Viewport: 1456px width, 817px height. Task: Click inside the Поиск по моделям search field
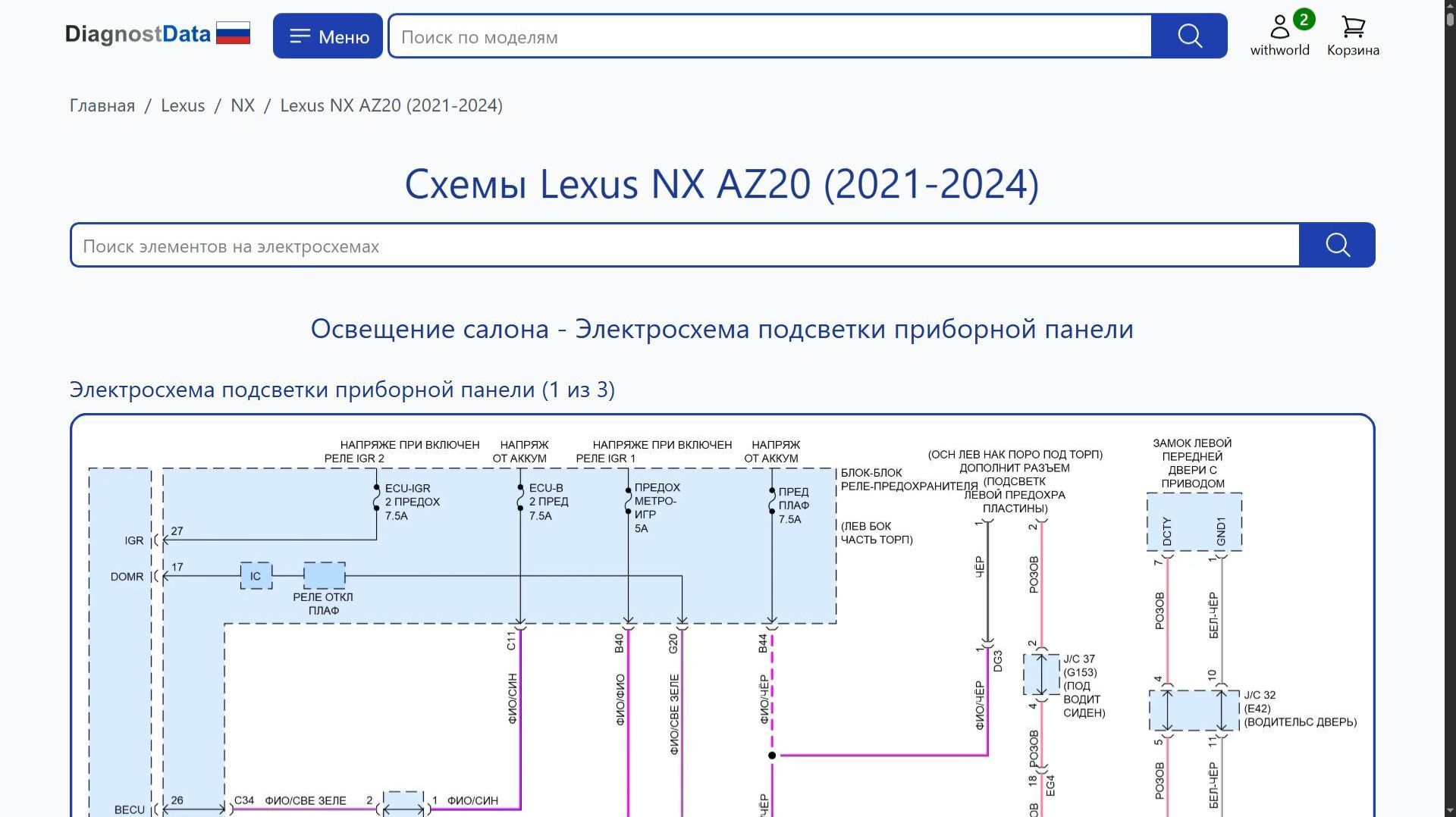point(758,36)
